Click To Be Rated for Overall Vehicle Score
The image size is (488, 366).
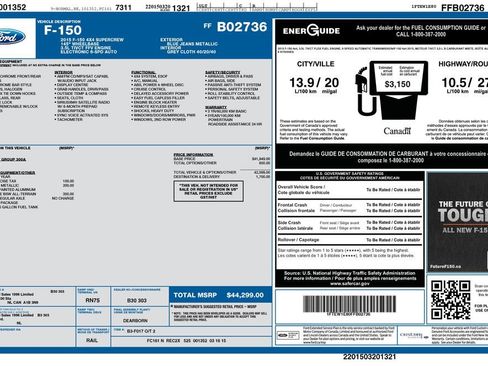click(x=393, y=190)
